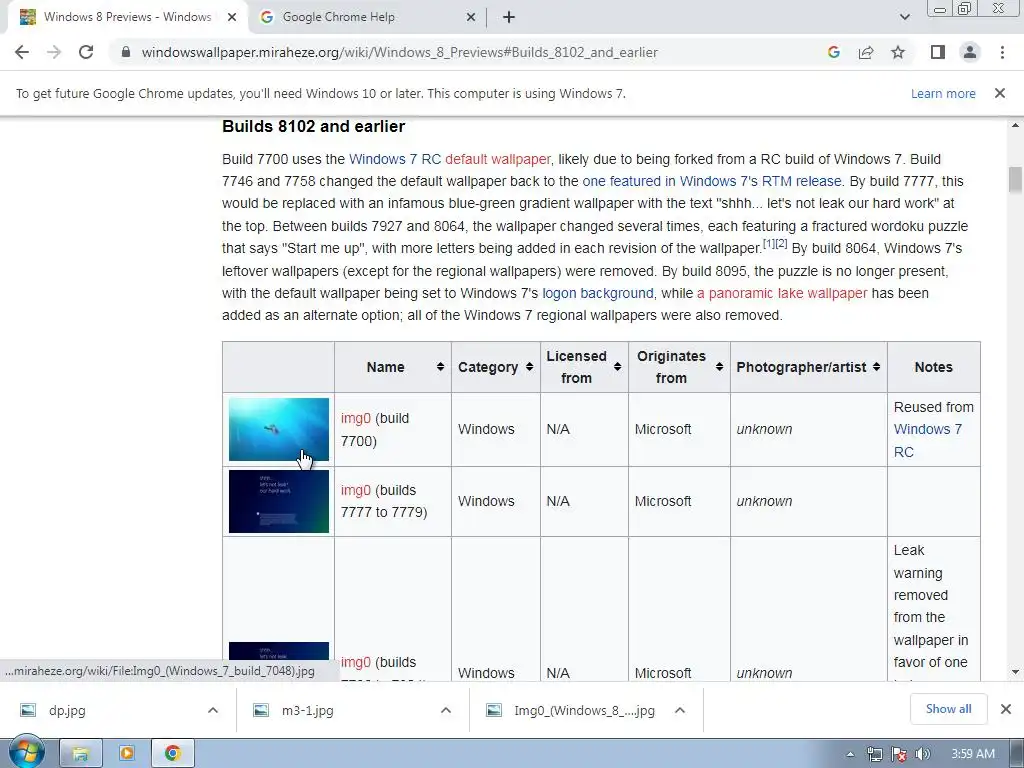Screen dimensions: 1024x768
Task: Open the network tray icon
Action: (874, 754)
